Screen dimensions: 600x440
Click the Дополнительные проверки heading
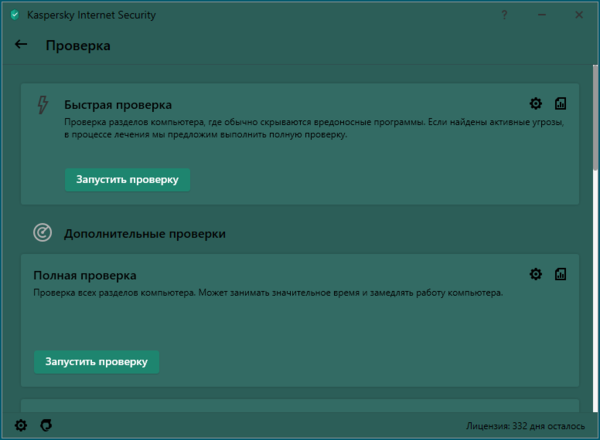coord(145,234)
